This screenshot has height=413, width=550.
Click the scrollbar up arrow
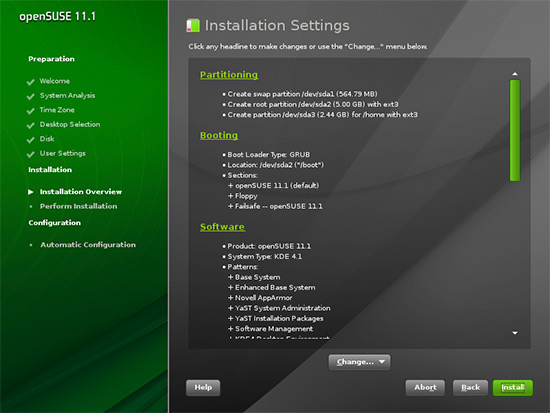click(515, 74)
